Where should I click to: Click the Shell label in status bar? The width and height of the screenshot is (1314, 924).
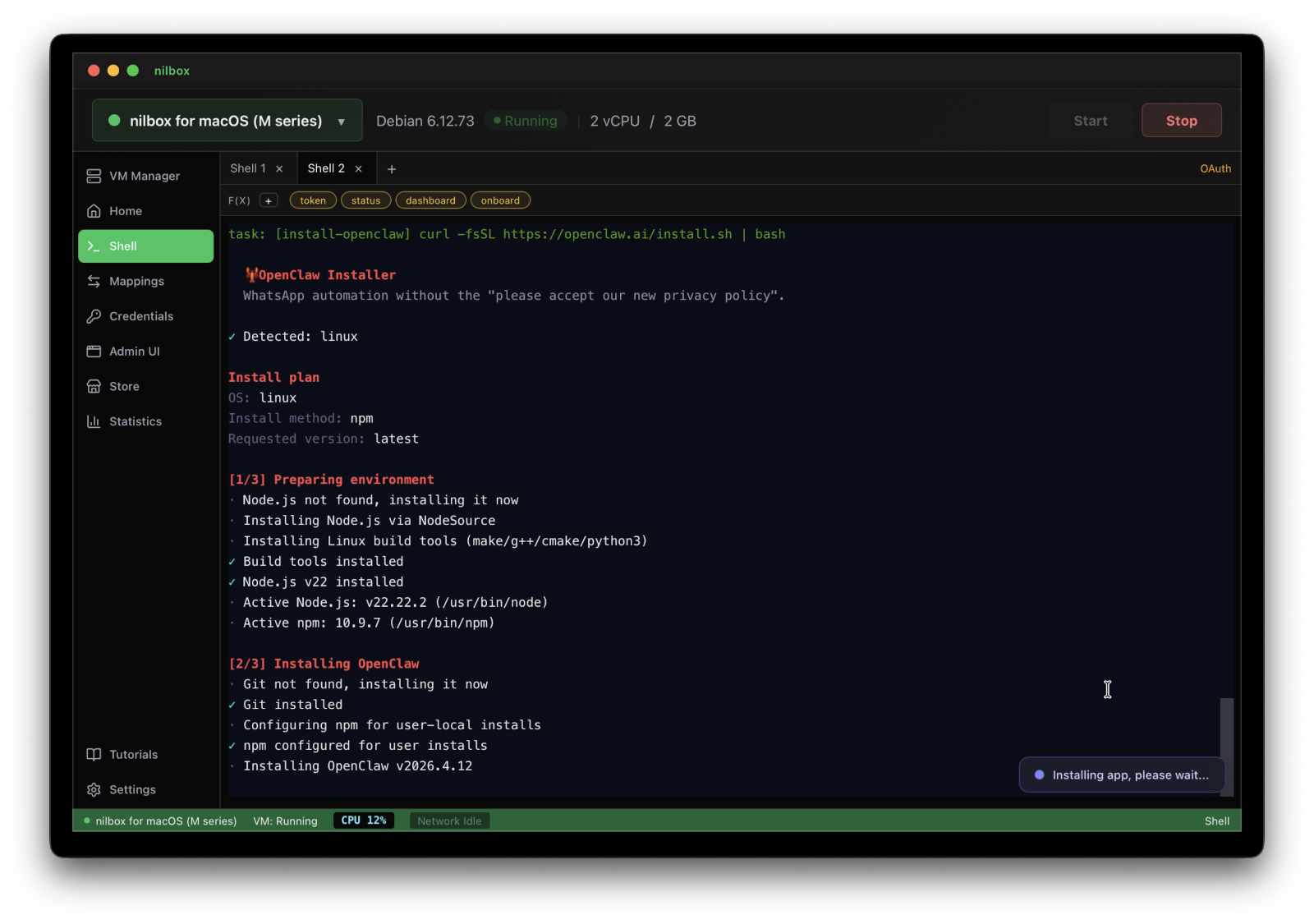click(1216, 821)
